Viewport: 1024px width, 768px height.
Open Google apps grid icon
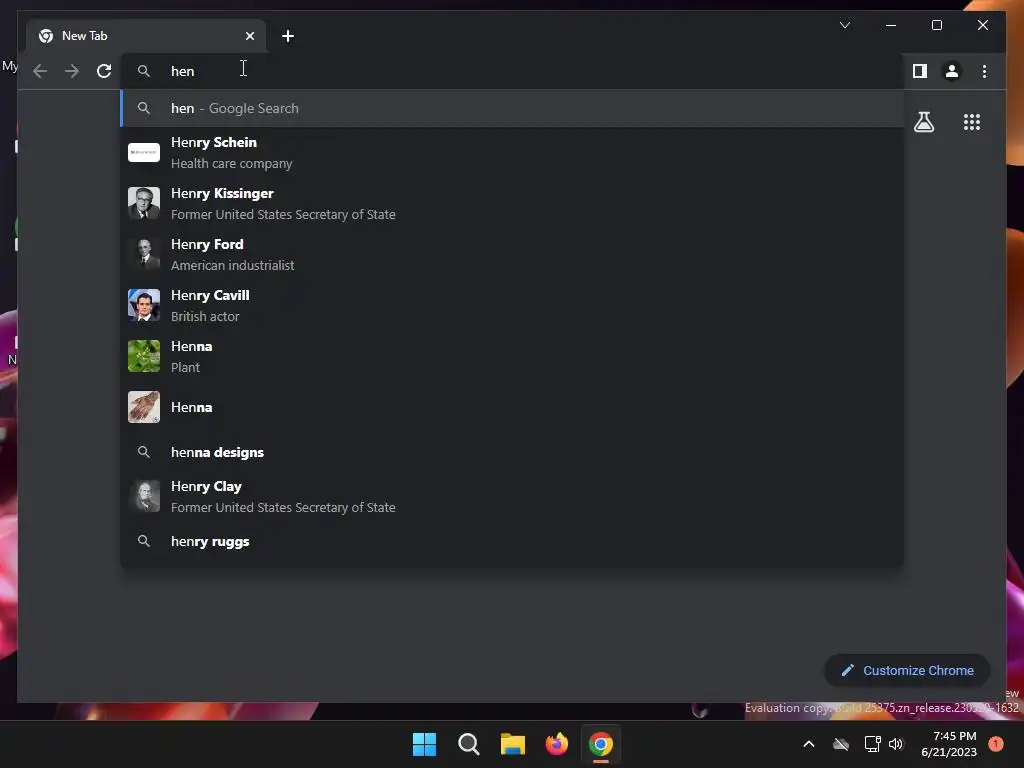[972, 122]
